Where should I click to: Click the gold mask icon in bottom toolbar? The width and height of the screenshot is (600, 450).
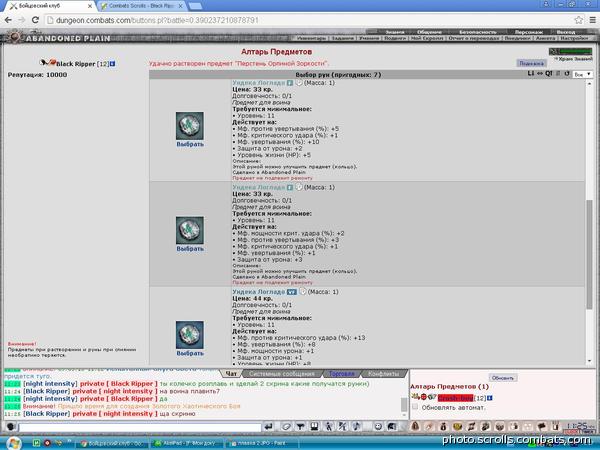point(457,426)
